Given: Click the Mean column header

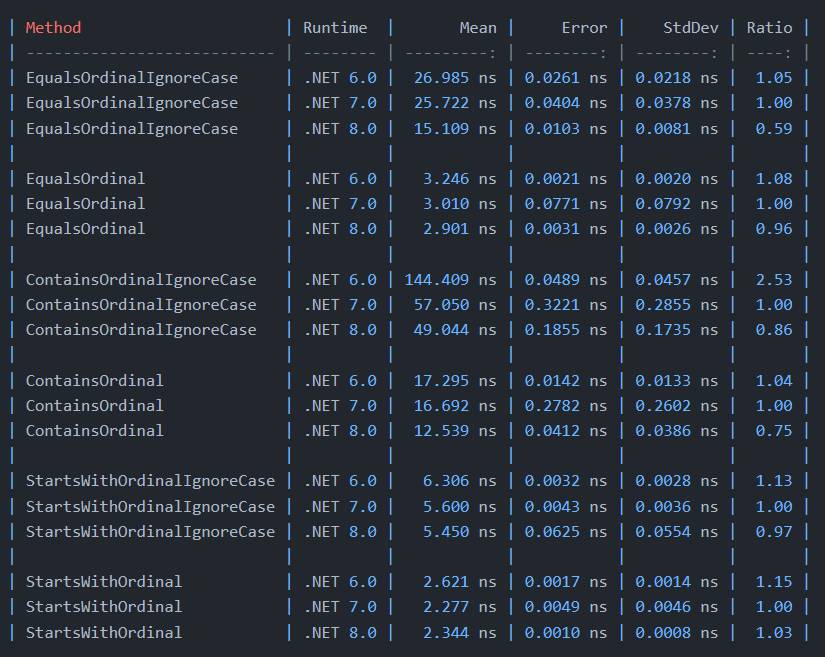Looking at the screenshot, I should [477, 27].
